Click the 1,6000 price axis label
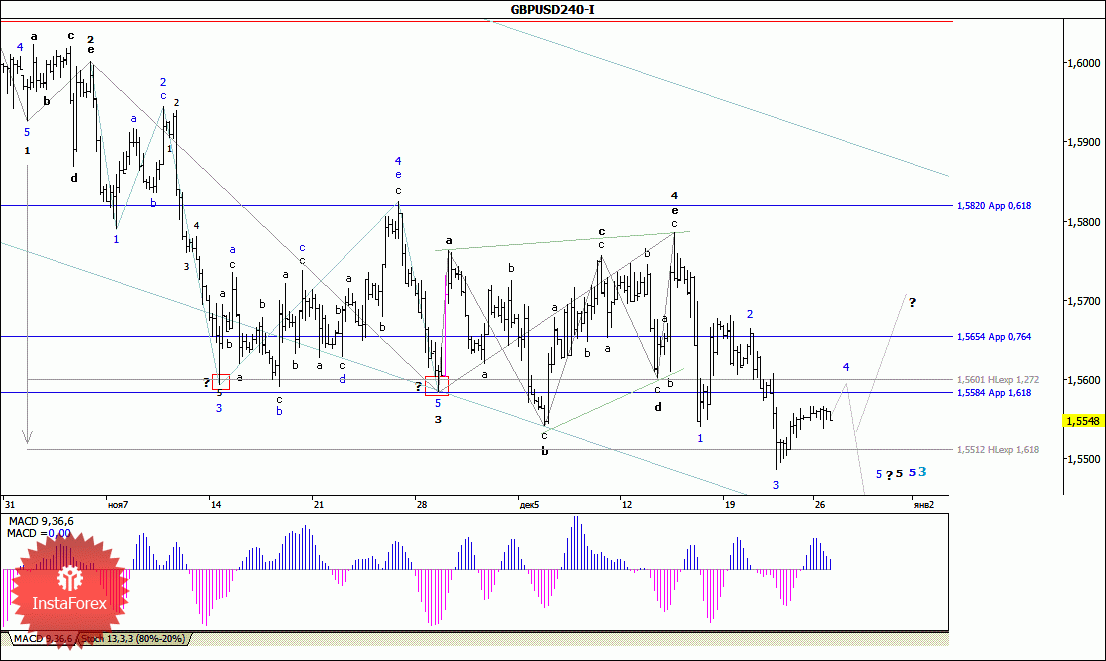Screen dimensions: 1106x661 tap(1083, 63)
